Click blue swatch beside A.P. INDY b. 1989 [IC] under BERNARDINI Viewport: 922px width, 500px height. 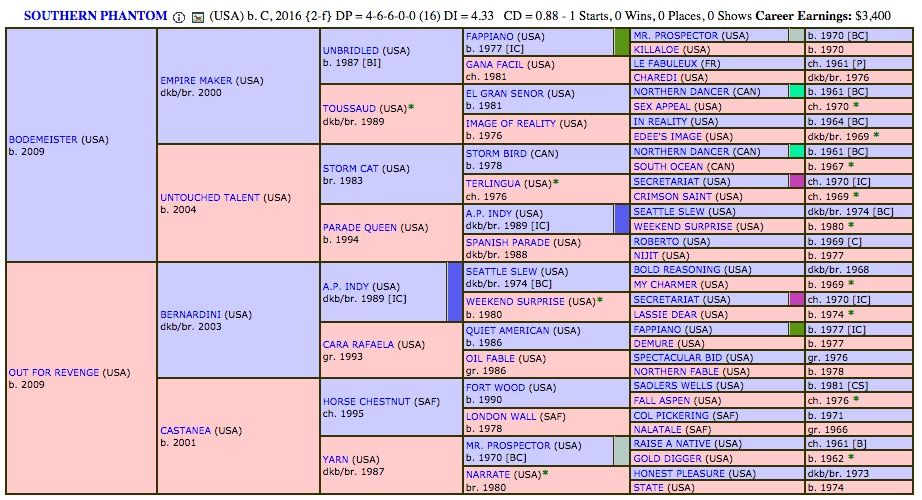pyautogui.click(x=455, y=292)
